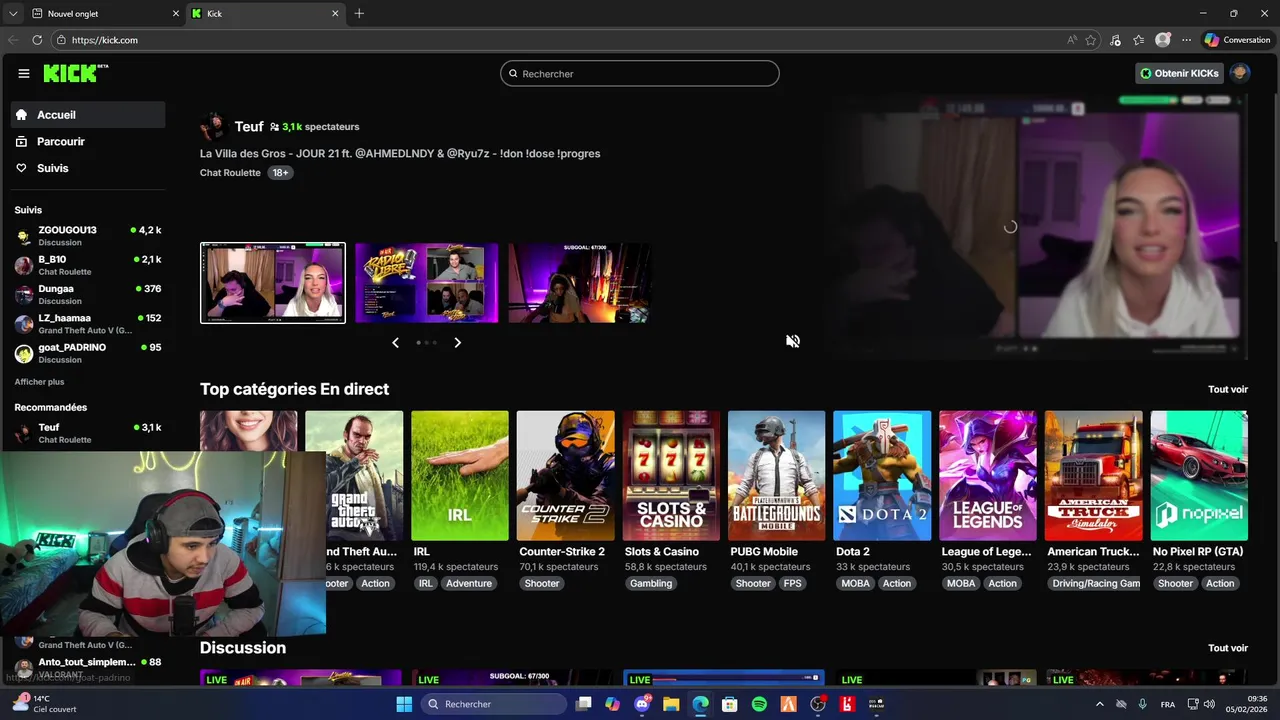This screenshot has height=720, width=1280.
Task: Open Suivis in sidebar
Action: pyautogui.click(x=88, y=168)
